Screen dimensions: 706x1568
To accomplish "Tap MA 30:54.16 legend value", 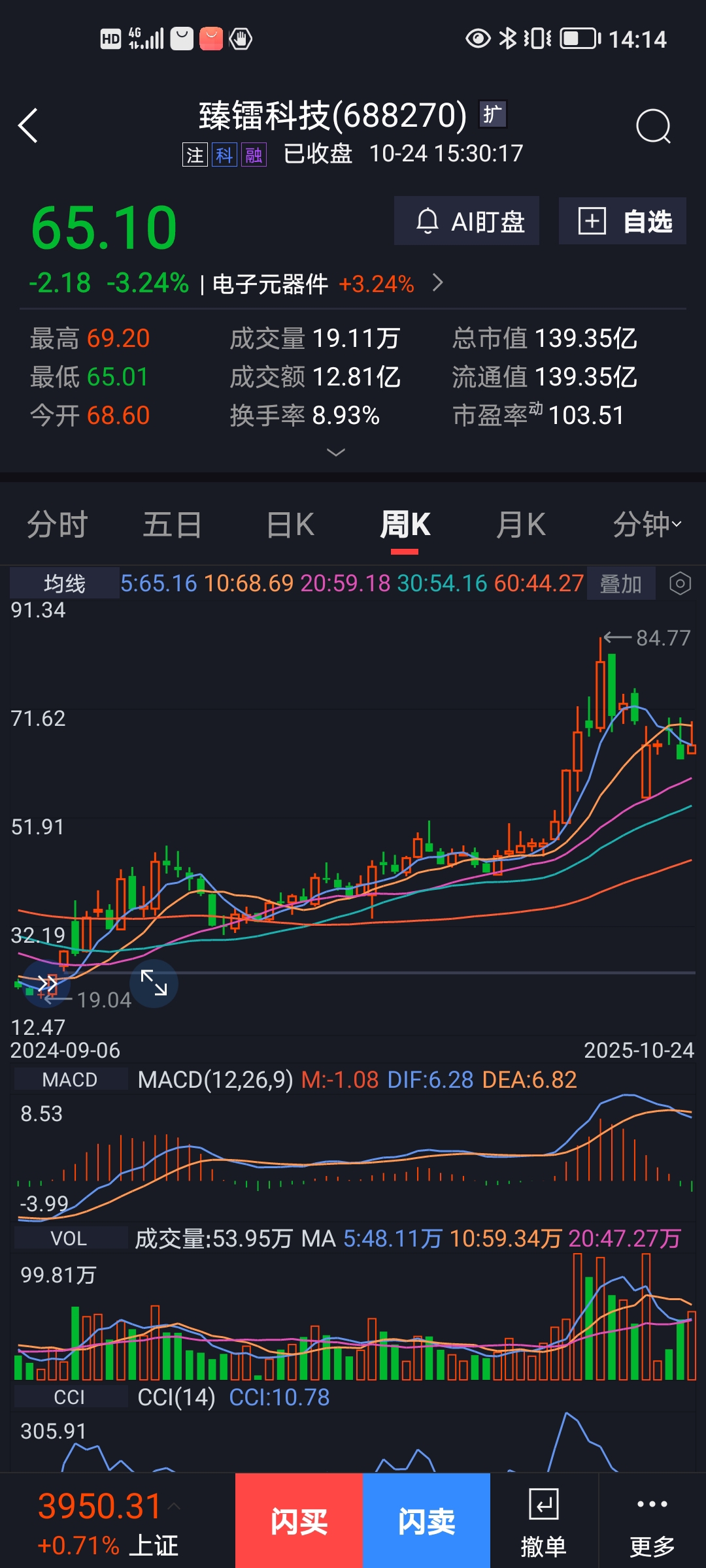I will 442,583.
